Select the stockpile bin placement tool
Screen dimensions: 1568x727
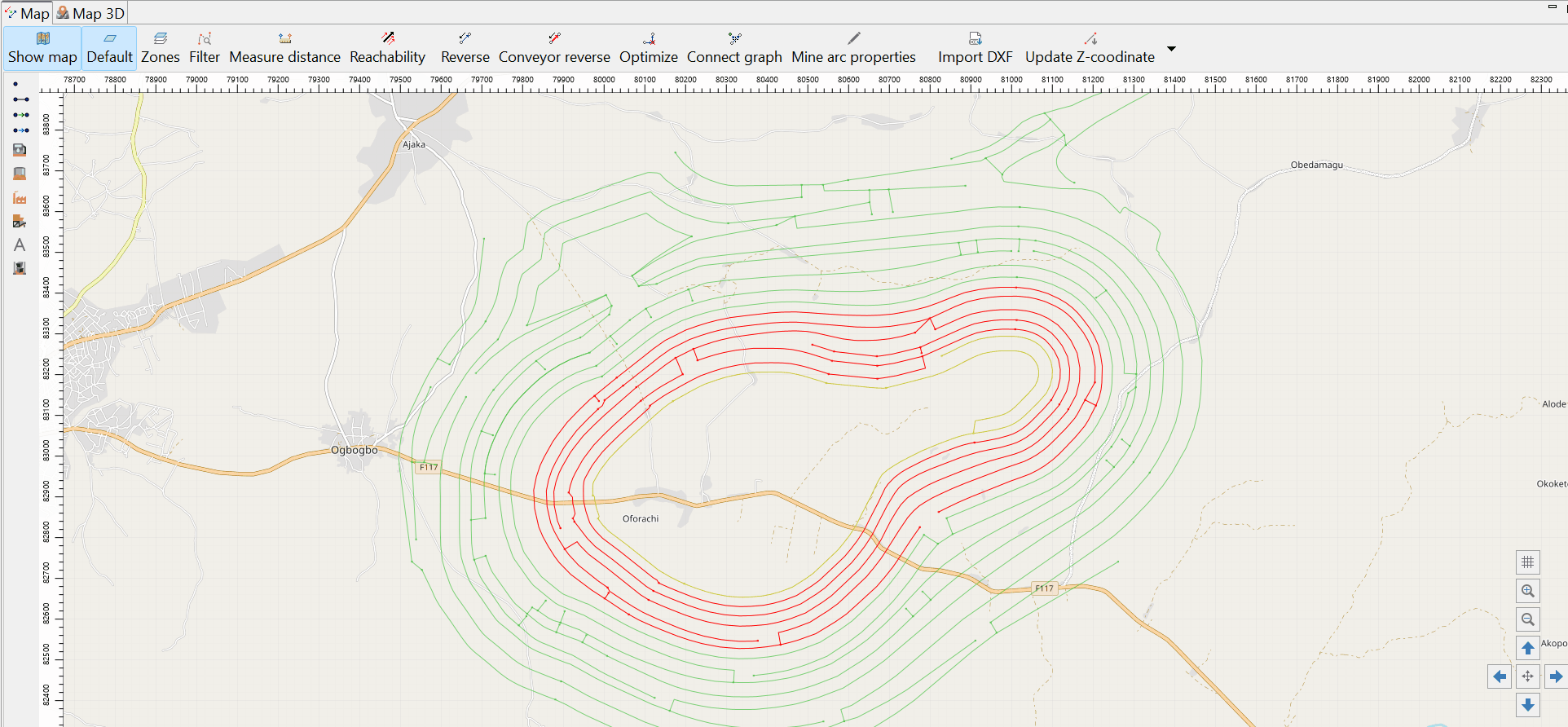(x=20, y=174)
